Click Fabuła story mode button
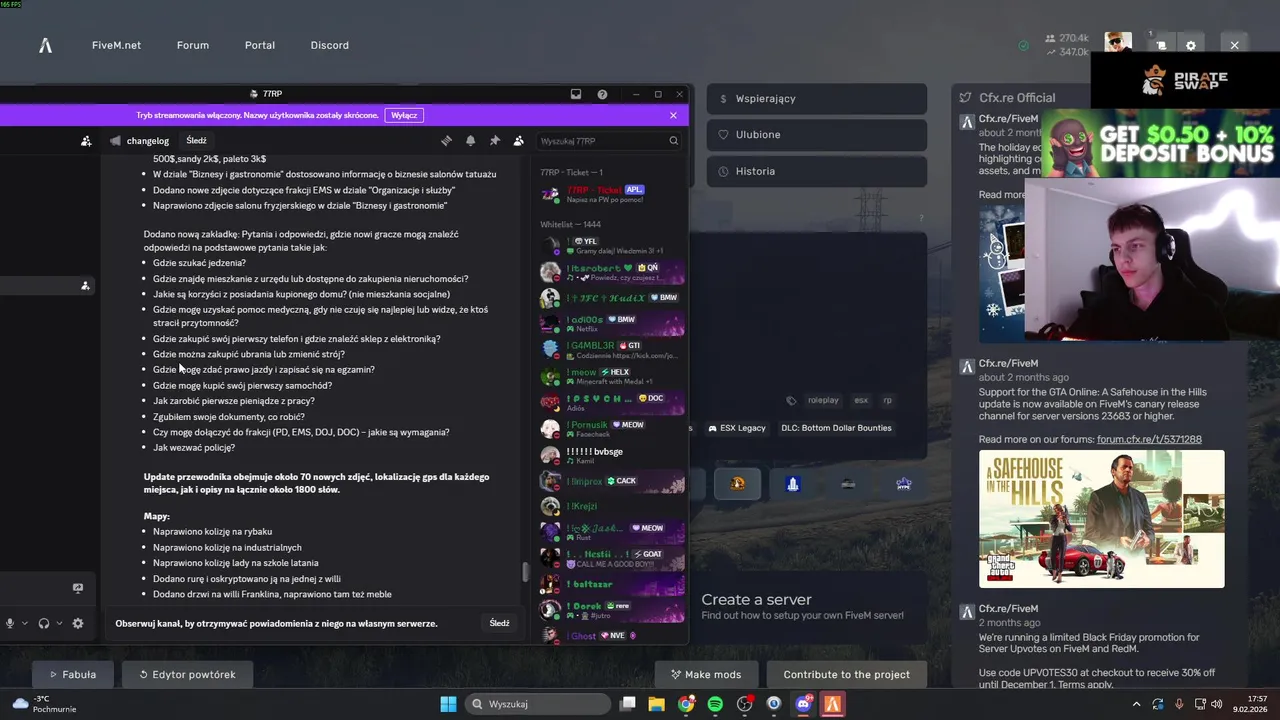Viewport: 1280px width, 720px height. click(73, 674)
